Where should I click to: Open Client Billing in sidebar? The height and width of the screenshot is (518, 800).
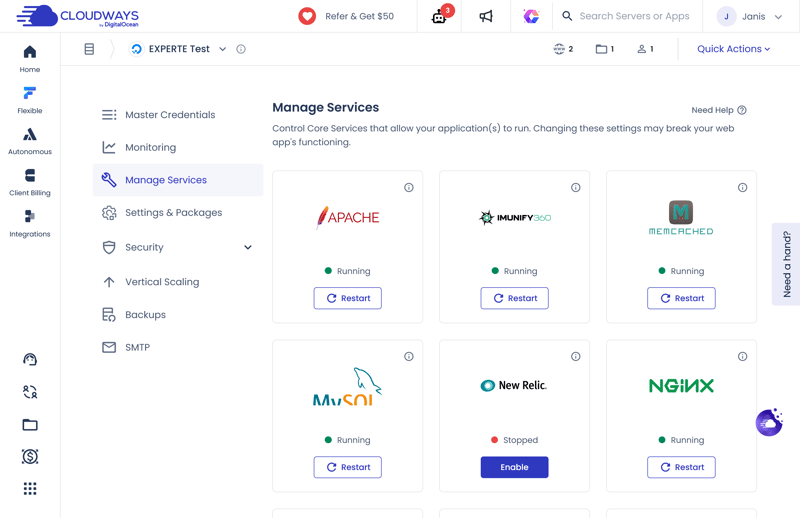[30, 176]
